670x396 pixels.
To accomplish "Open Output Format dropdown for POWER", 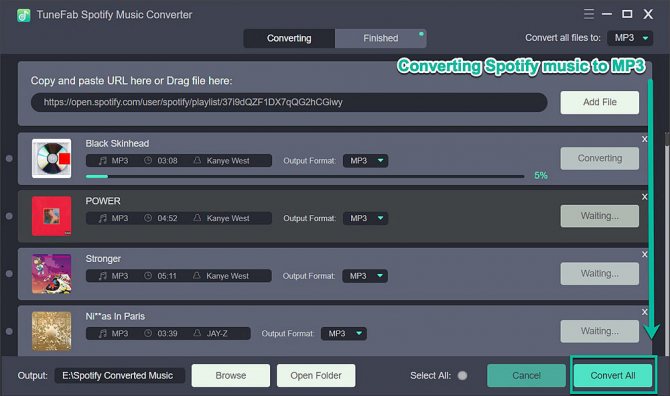I will pyautogui.click(x=365, y=218).
